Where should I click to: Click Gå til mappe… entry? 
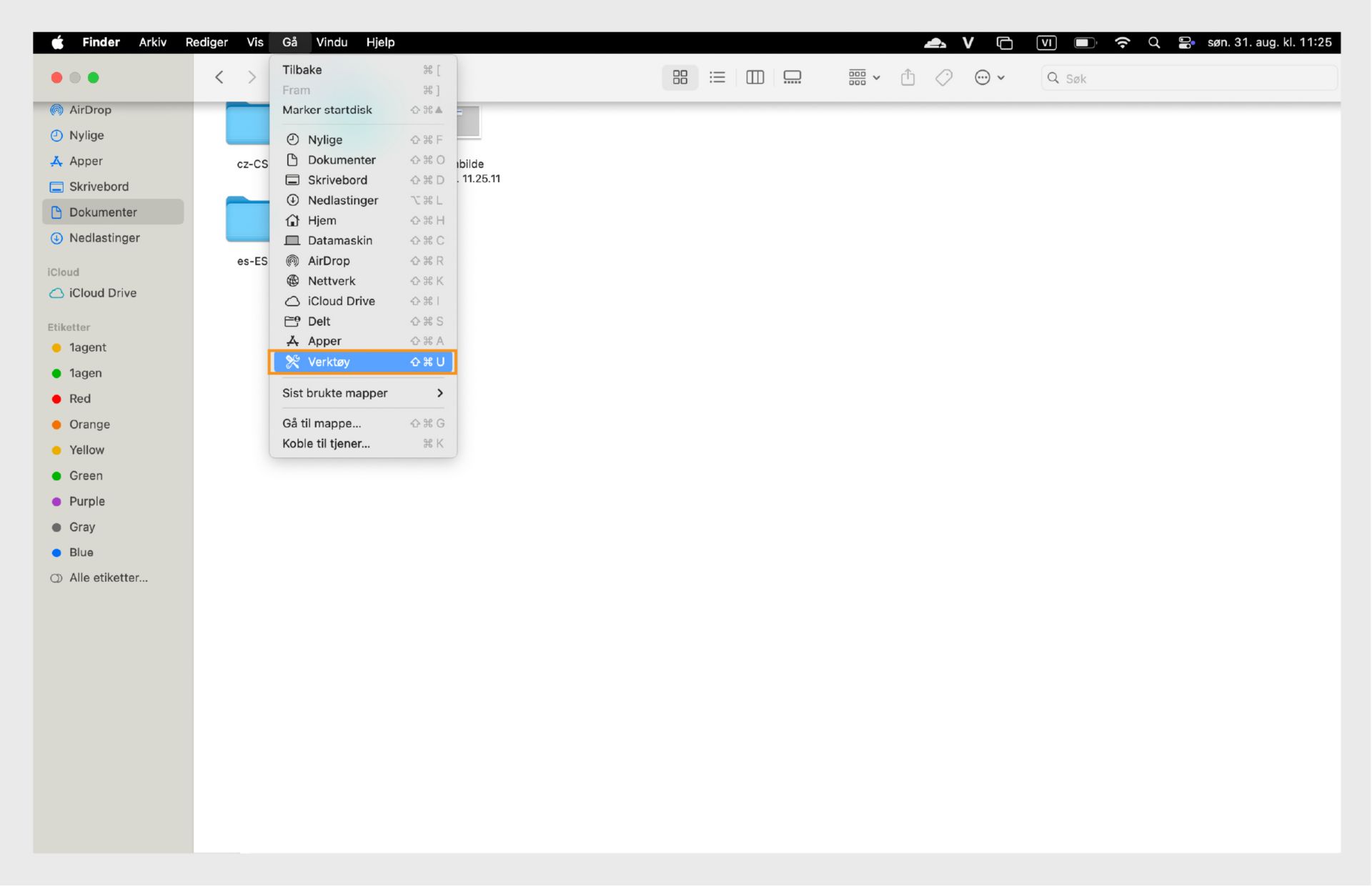322,424
